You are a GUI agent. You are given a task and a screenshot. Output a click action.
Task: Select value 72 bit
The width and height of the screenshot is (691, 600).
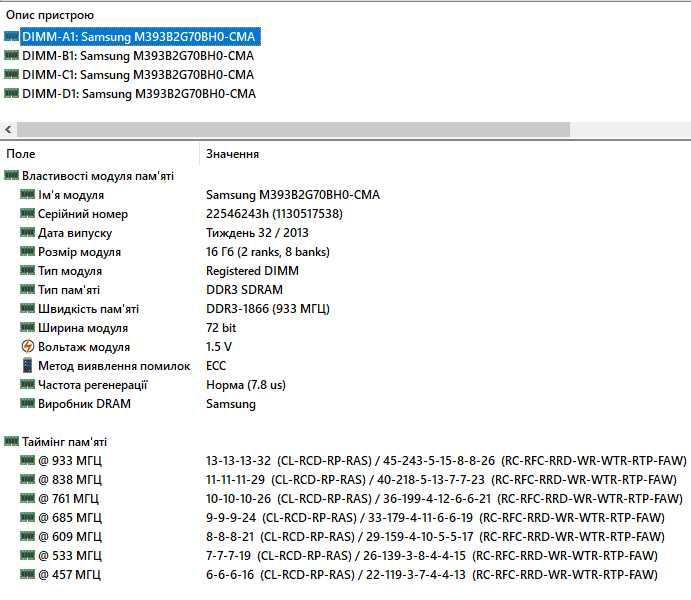click(221, 328)
